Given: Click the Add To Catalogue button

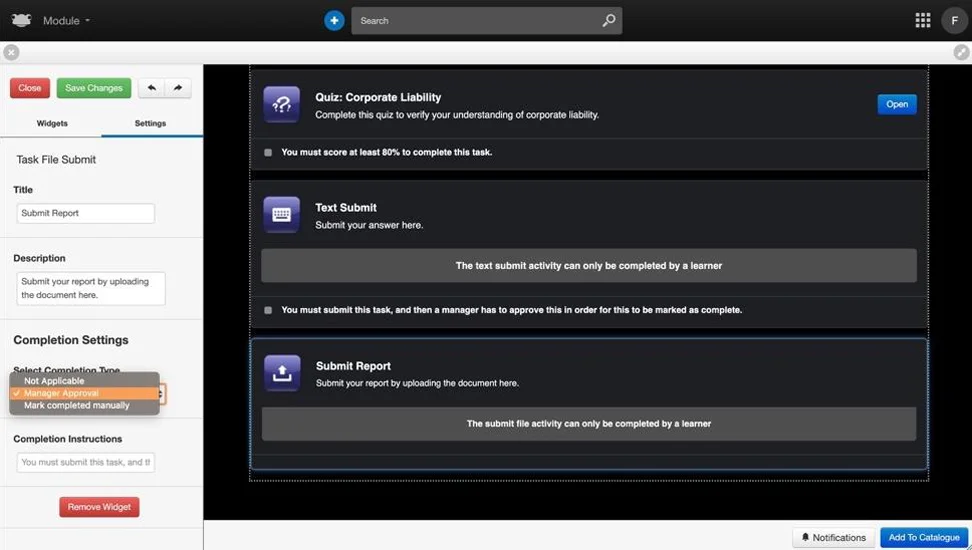Looking at the screenshot, I should pos(923,537).
